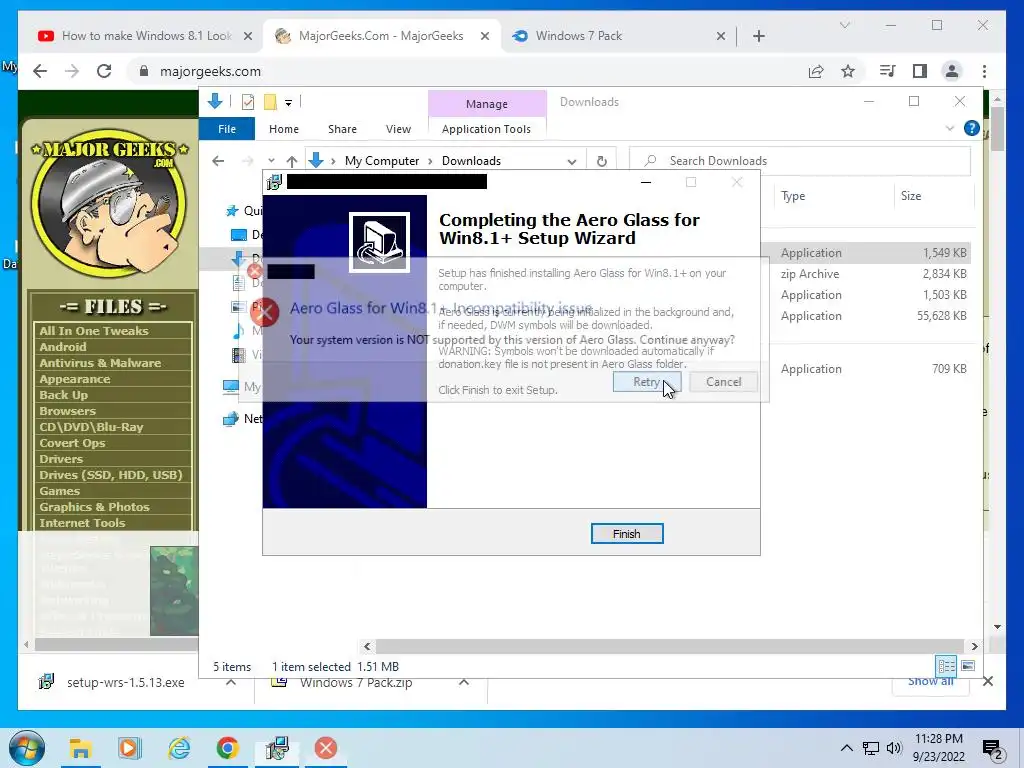The height and width of the screenshot is (768, 1024).
Task: Open Explorer help question mark icon
Action: tap(971, 129)
